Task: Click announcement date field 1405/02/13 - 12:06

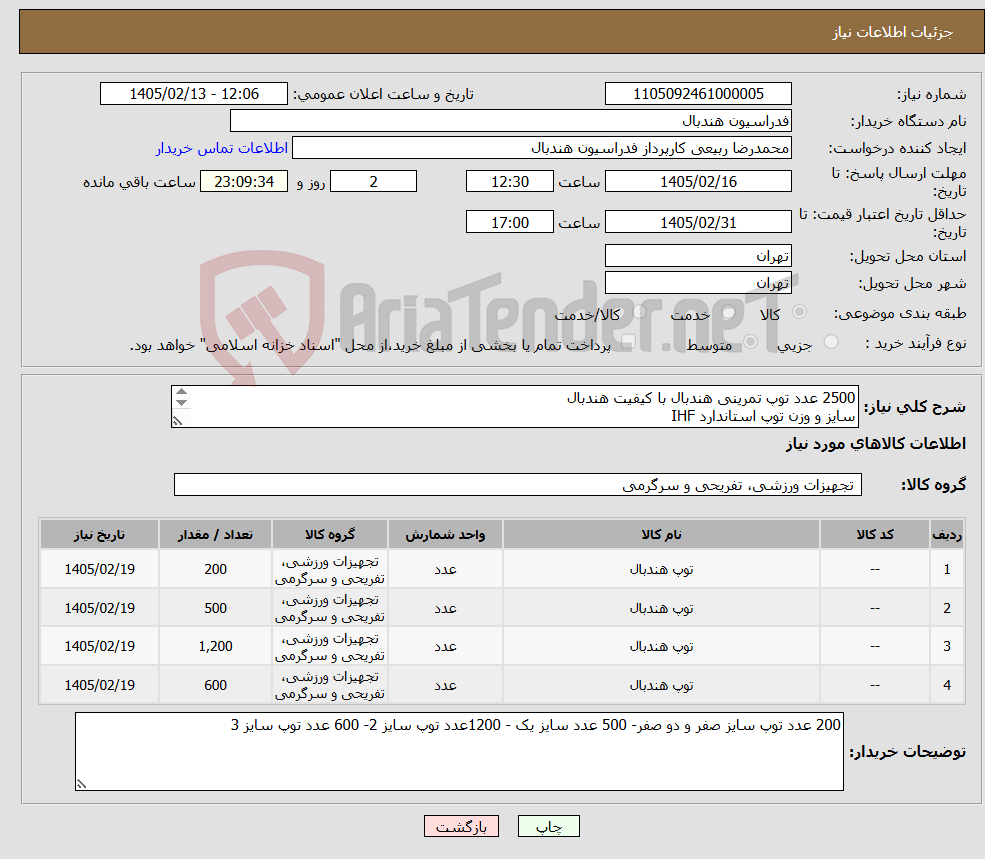Action: coord(193,94)
